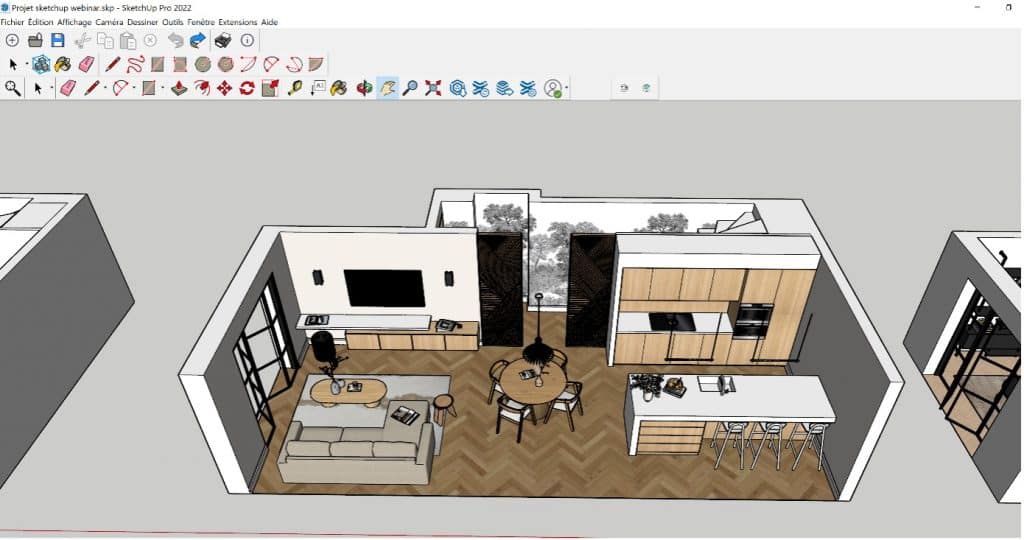Open a file using the folder icon

tap(35, 40)
